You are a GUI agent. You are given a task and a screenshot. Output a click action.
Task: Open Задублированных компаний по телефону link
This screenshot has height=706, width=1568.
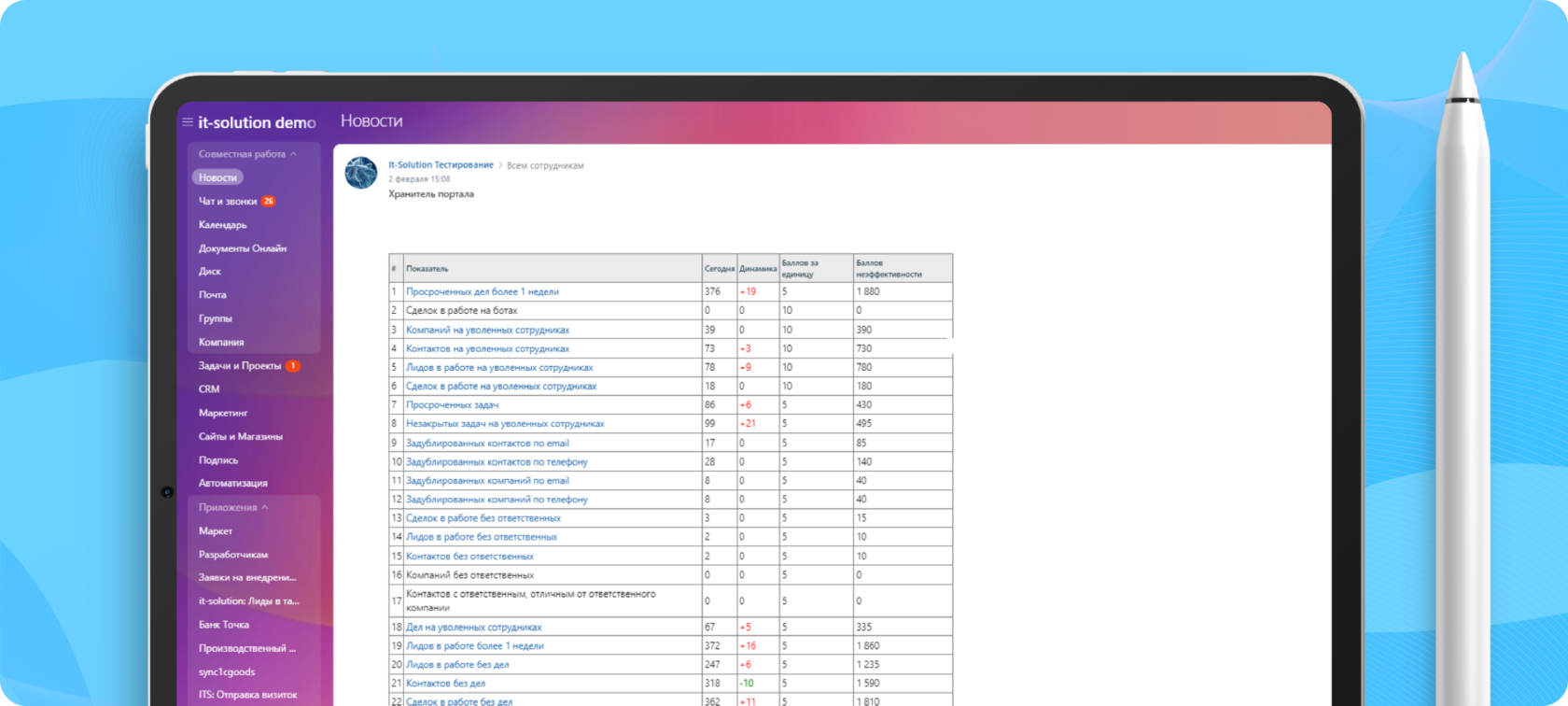(497, 500)
